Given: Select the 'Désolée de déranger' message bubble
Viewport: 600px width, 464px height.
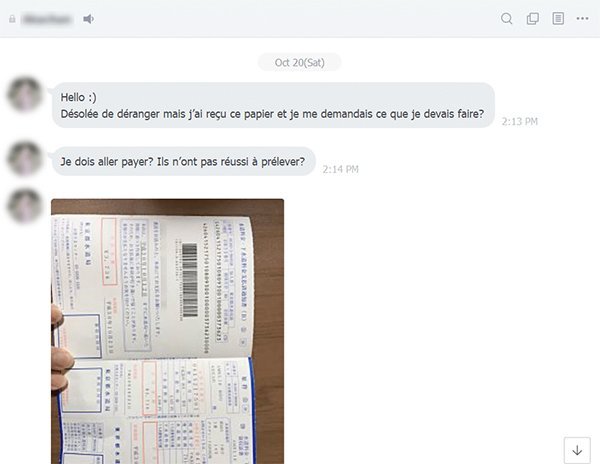Looking at the screenshot, I should (273, 105).
